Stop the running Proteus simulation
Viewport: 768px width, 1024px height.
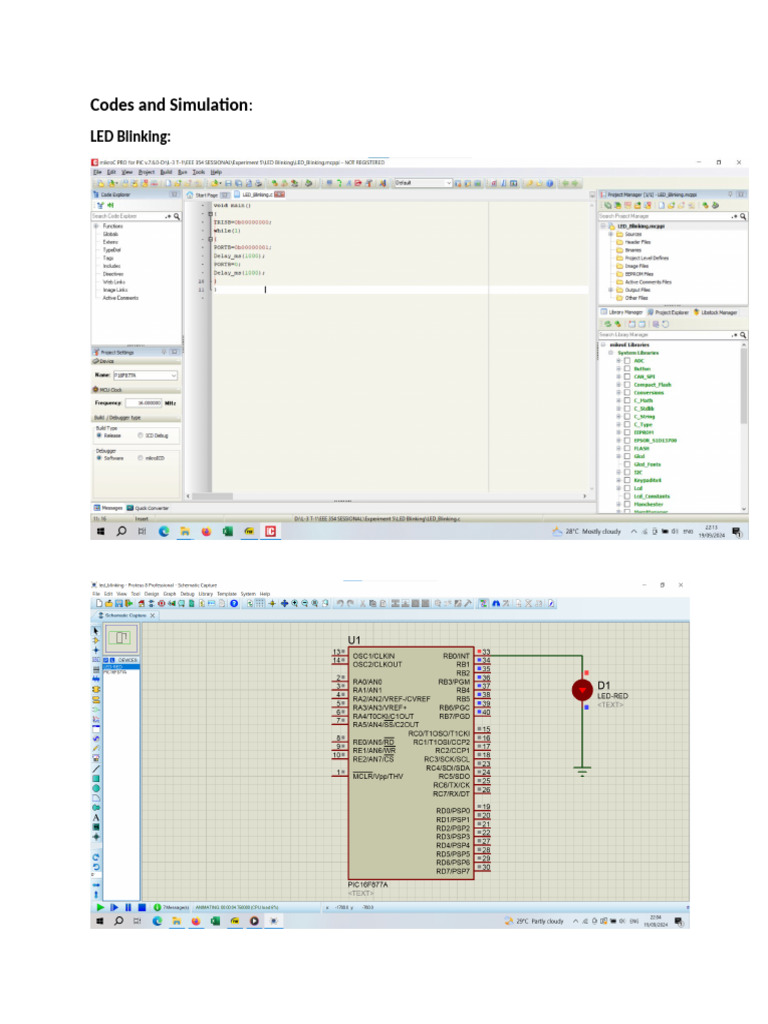pyautogui.click(x=141, y=907)
